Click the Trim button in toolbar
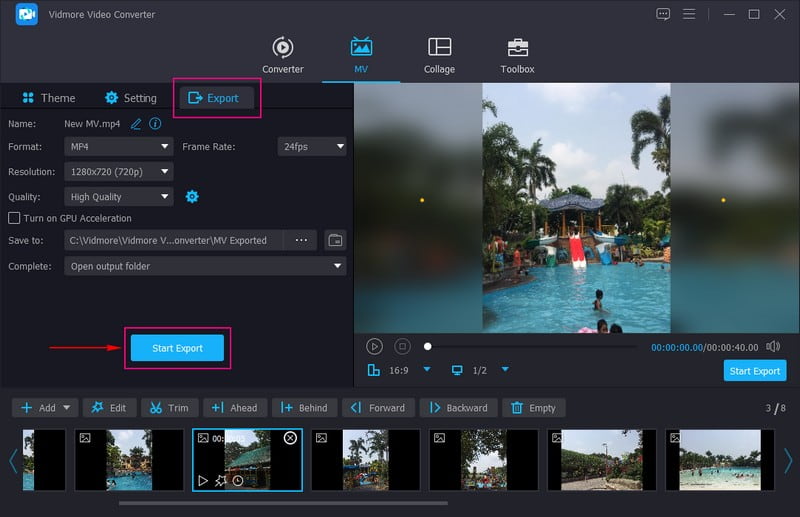Screen dimensions: 800x517 [169, 408]
